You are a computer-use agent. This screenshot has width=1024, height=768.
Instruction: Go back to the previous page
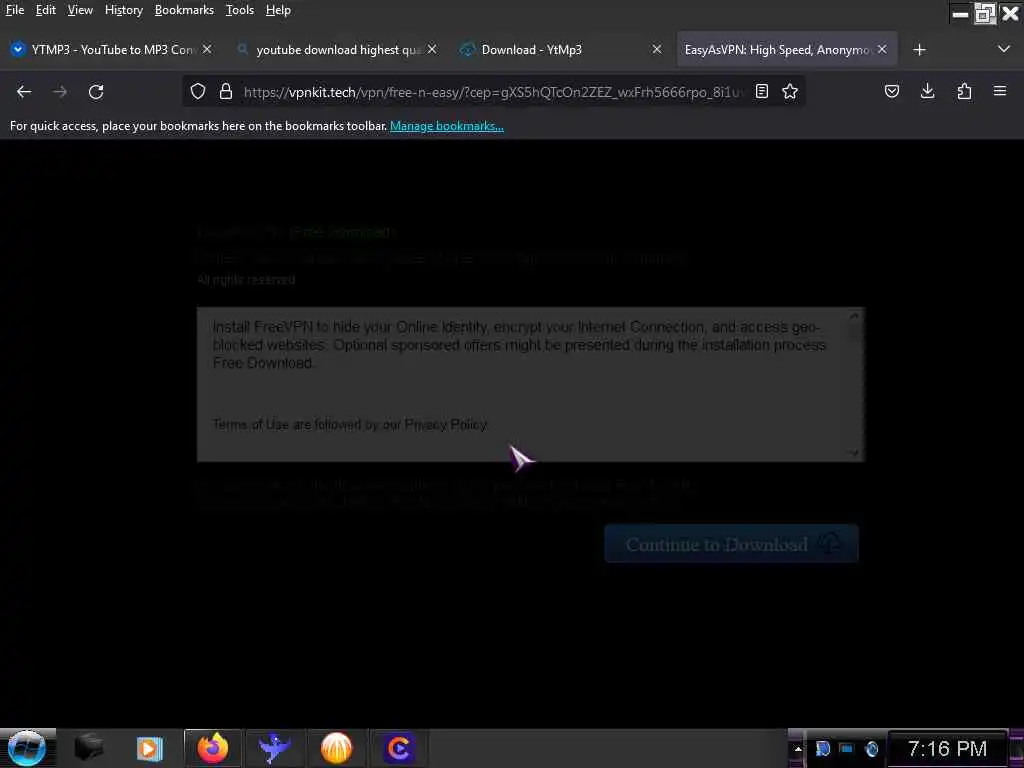(x=24, y=92)
